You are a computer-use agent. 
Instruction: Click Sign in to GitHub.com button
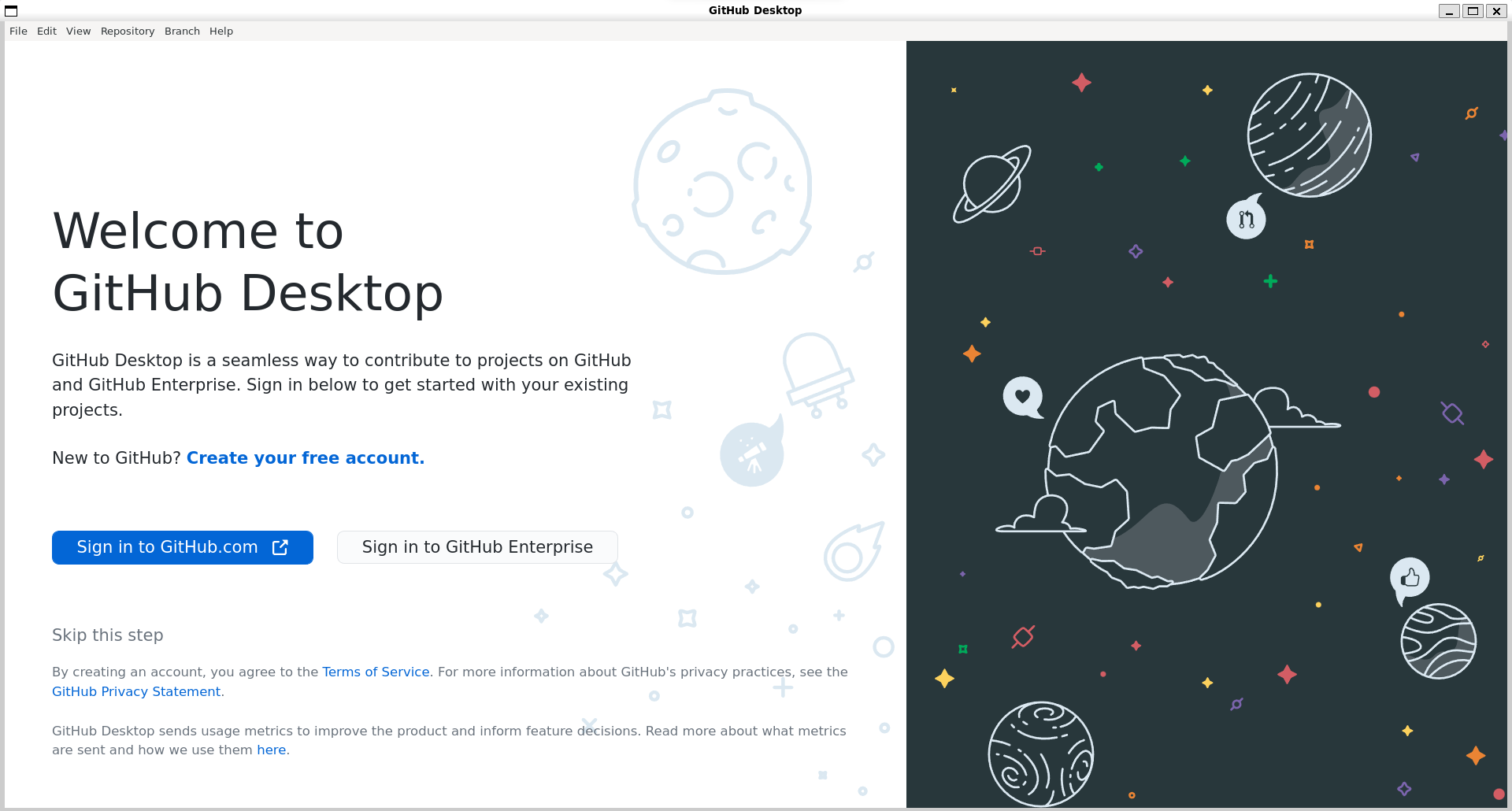183,547
